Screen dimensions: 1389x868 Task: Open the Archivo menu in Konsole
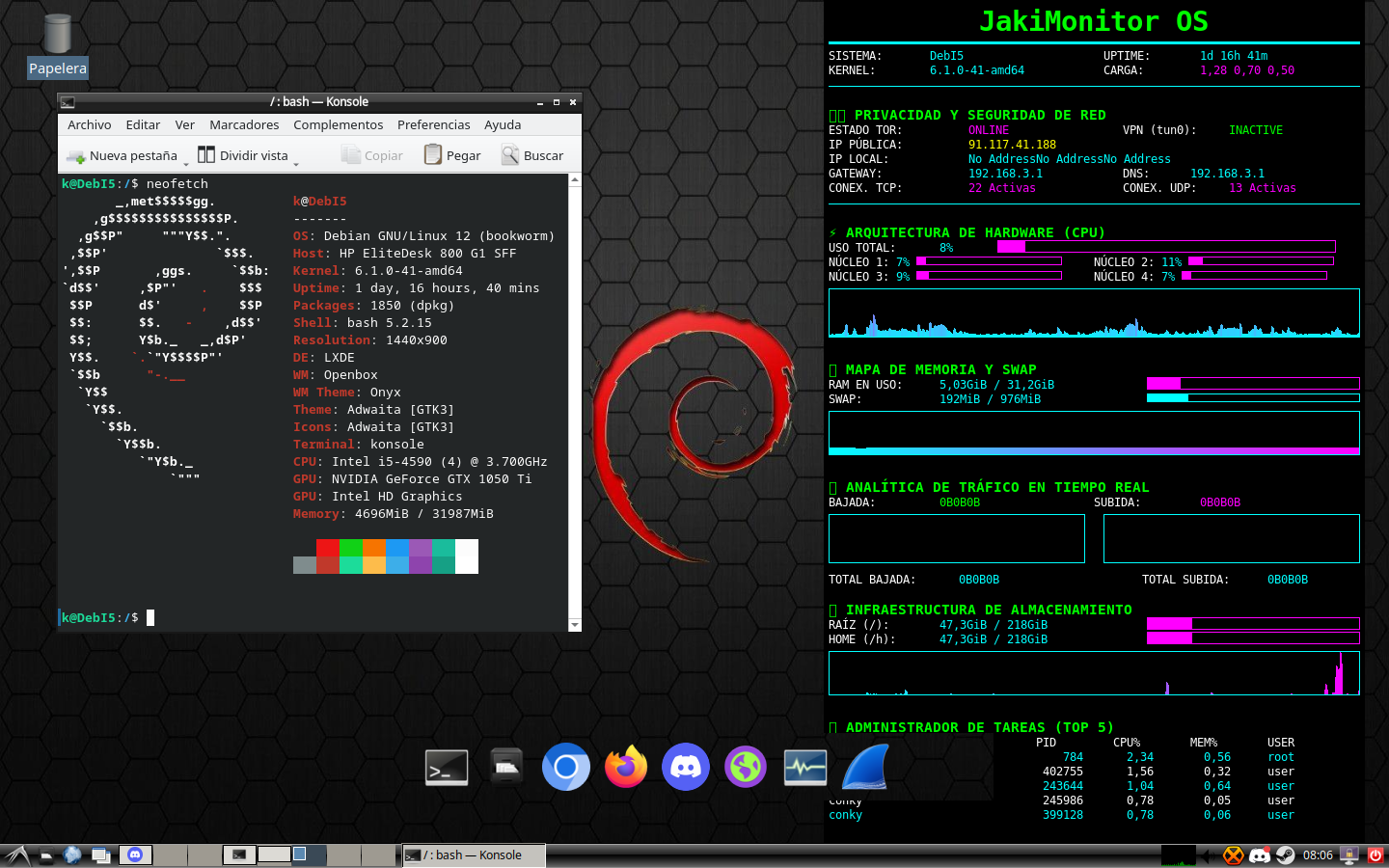(x=90, y=125)
